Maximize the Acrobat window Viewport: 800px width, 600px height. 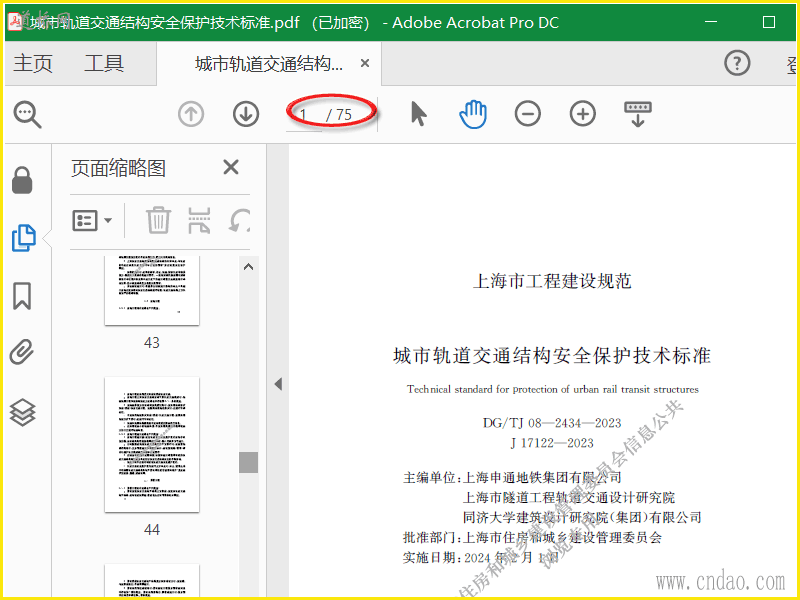coord(769,22)
